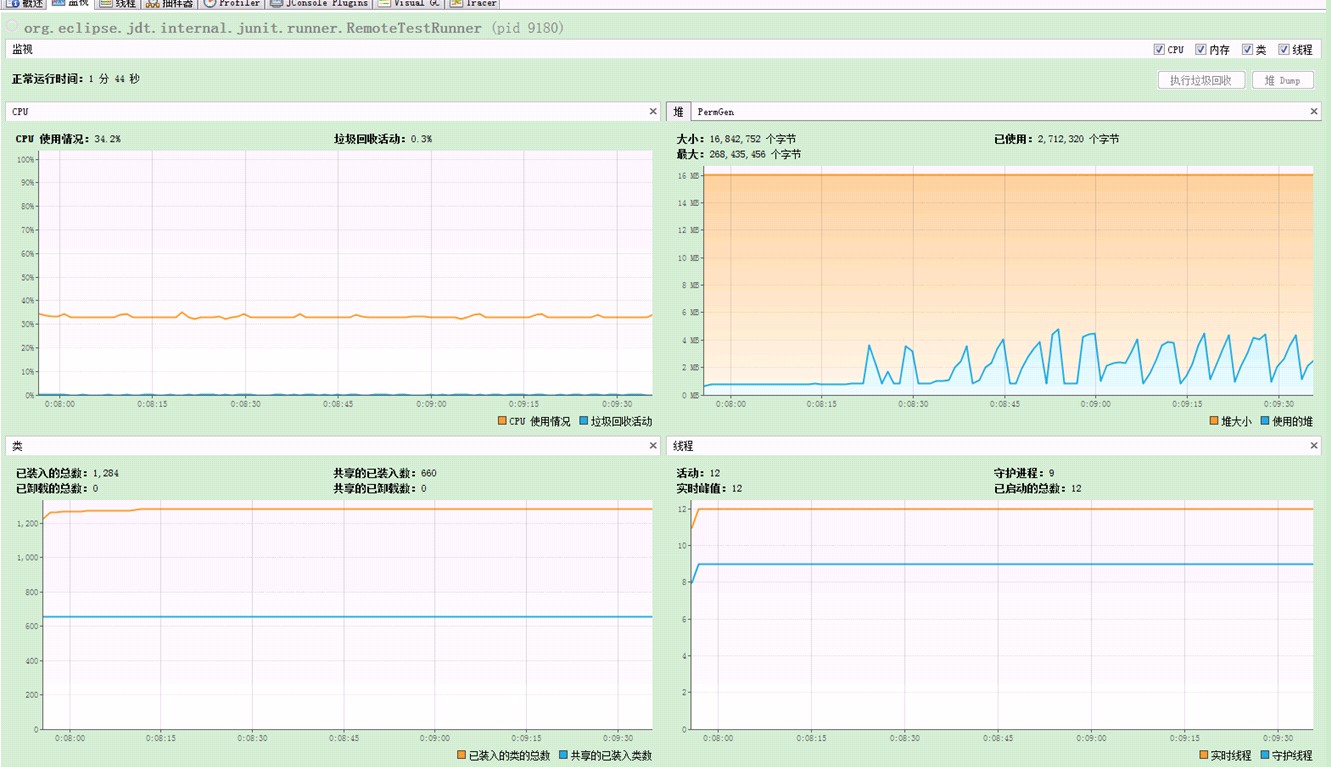Click the 已卸载的总数 0 value
Image resolution: width=1331 pixels, height=767 pixels.
(x=95, y=488)
